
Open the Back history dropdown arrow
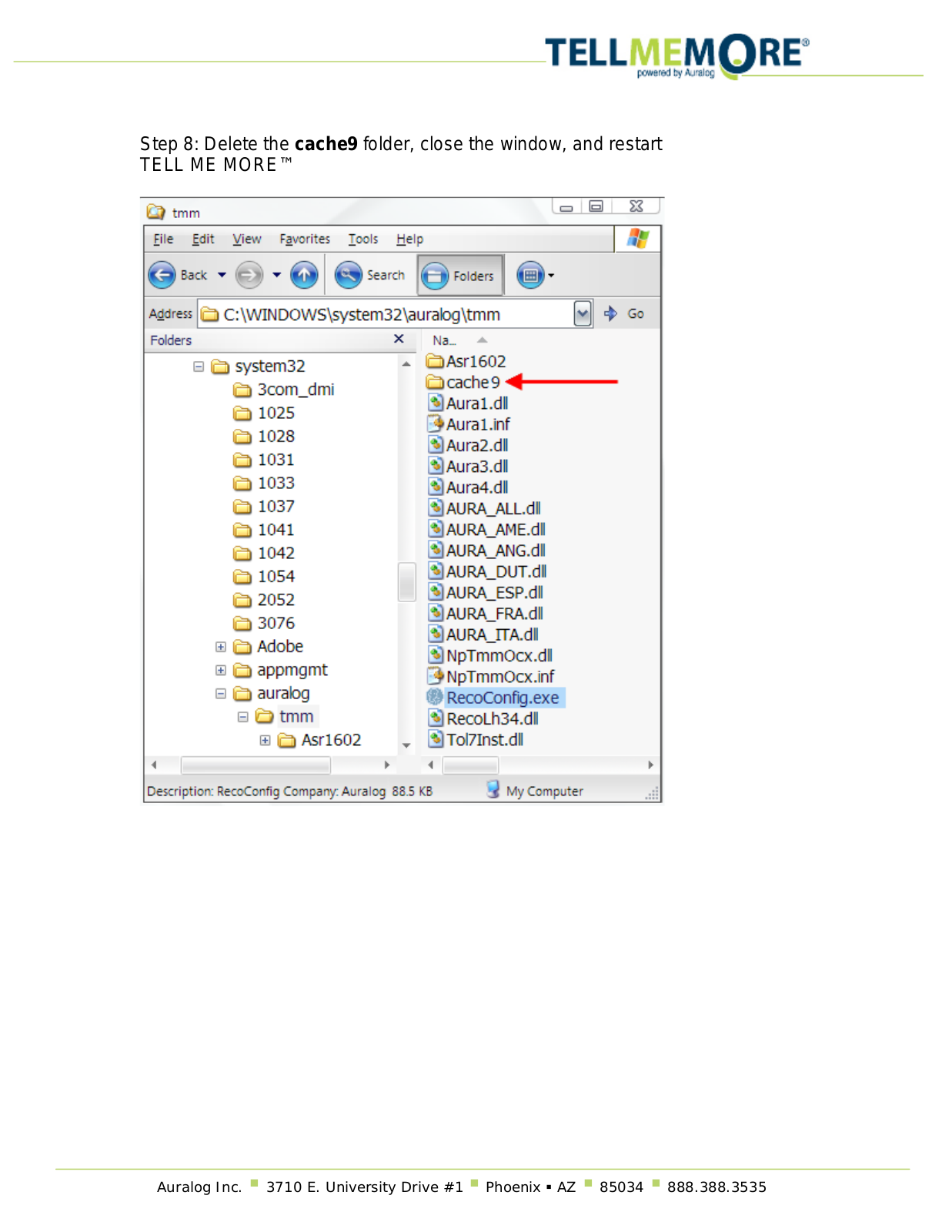point(222,275)
